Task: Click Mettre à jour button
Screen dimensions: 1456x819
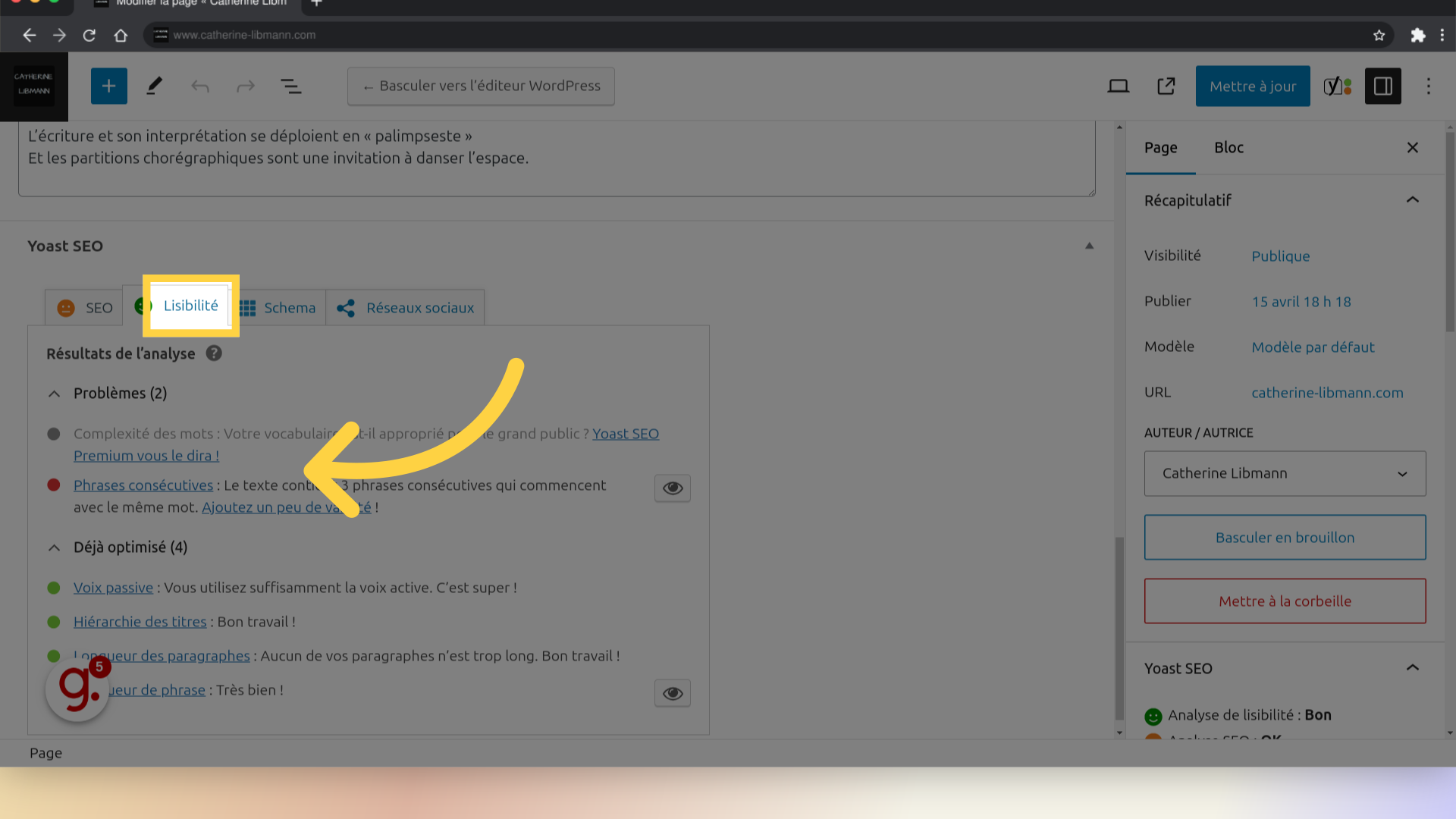Action: pos(1253,86)
